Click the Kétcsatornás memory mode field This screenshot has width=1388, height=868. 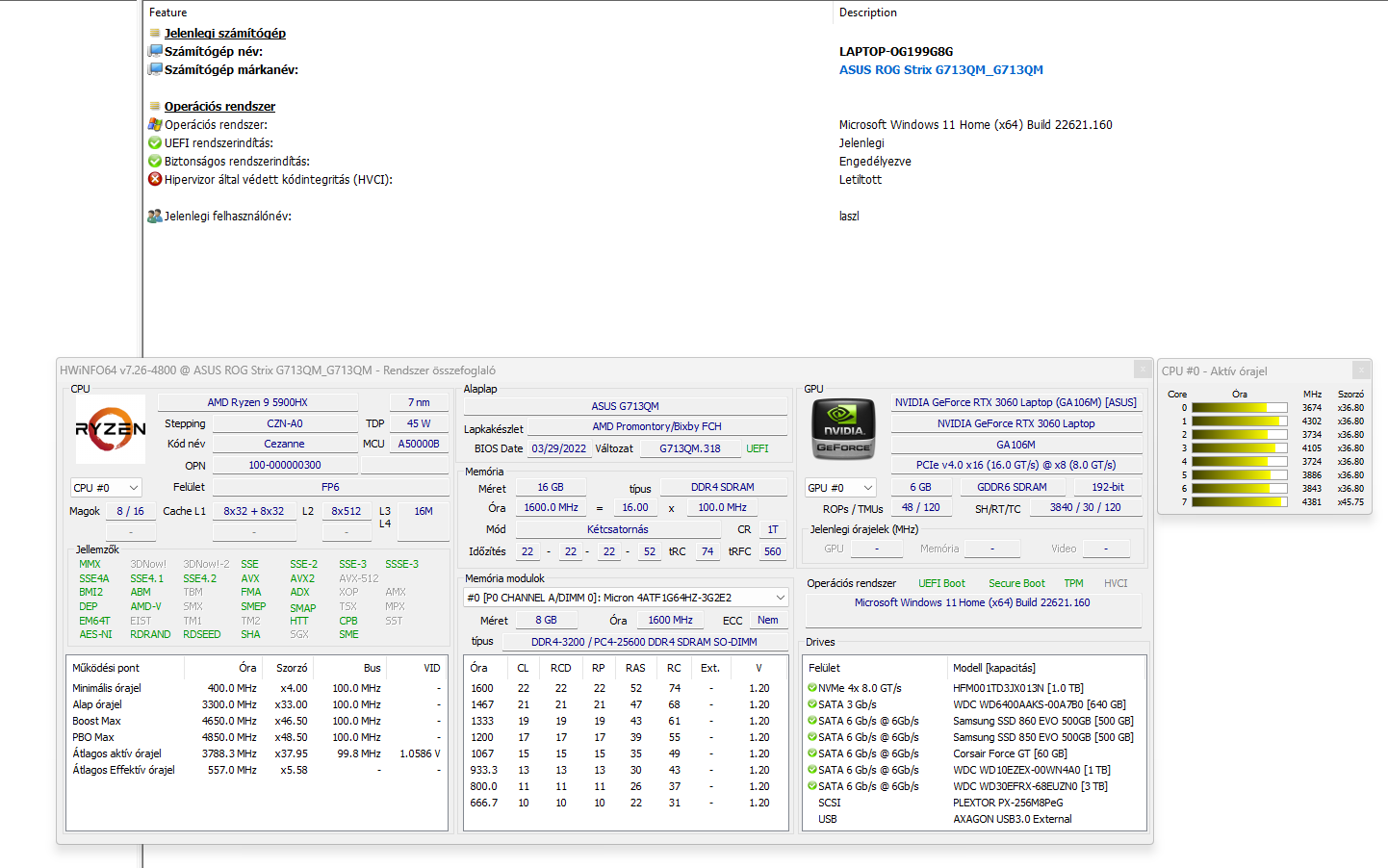[617, 529]
